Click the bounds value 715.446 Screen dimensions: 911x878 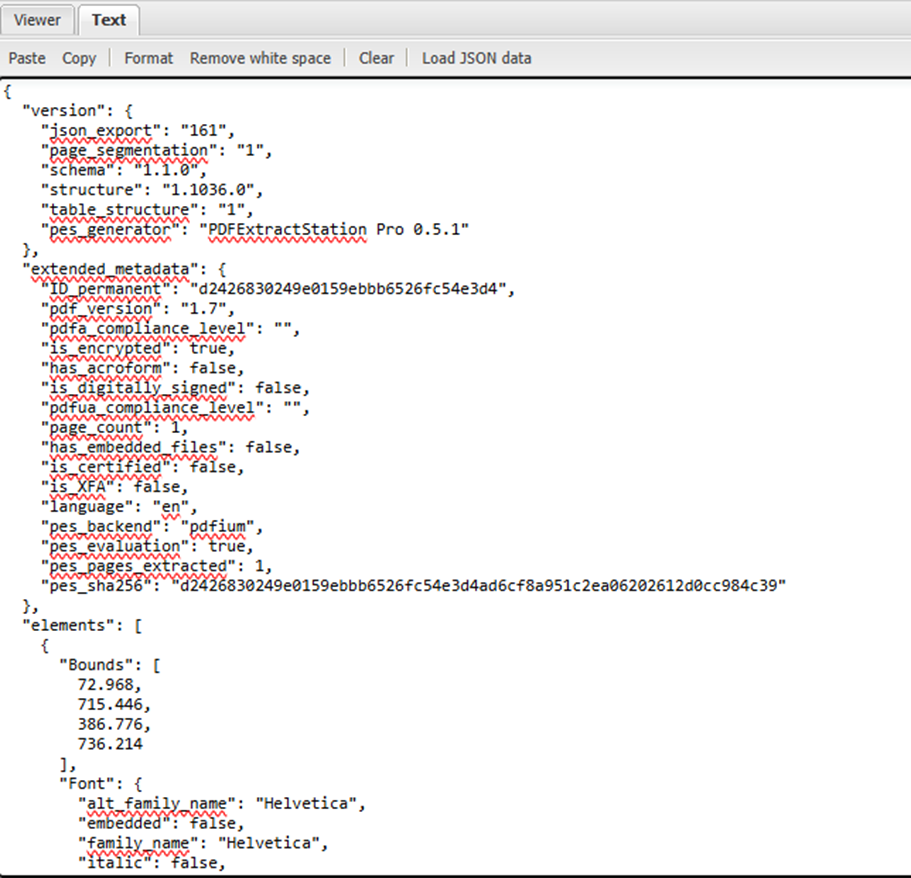pos(110,704)
